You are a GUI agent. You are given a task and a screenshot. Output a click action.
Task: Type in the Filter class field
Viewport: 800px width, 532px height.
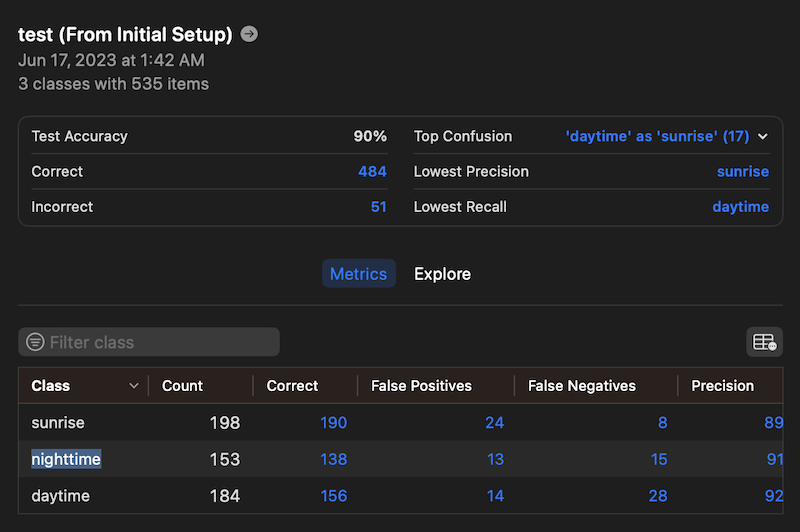[160, 342]
